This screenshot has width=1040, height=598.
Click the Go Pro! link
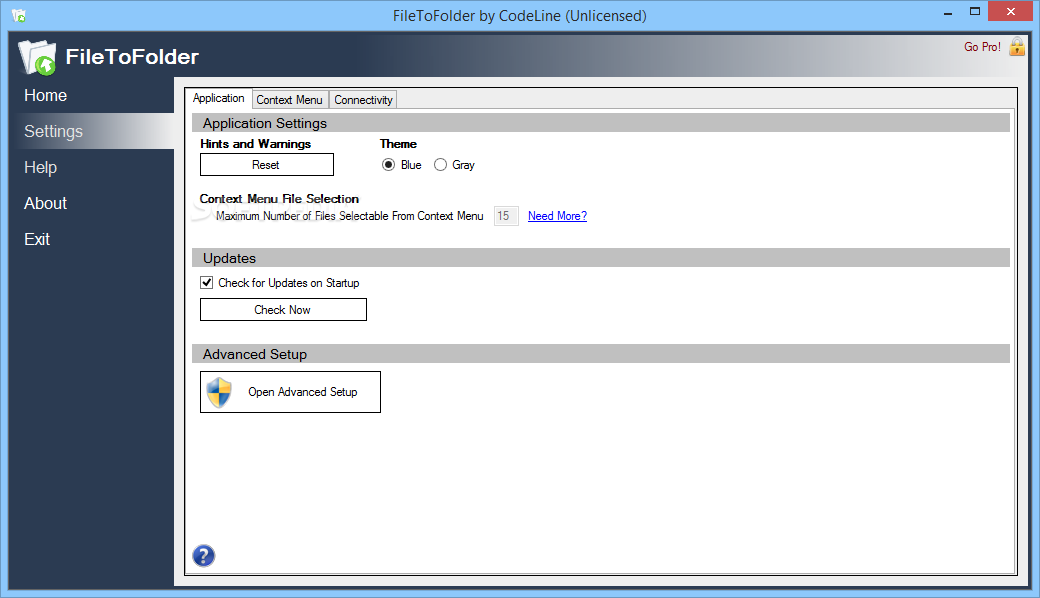[x=982, y=46]
